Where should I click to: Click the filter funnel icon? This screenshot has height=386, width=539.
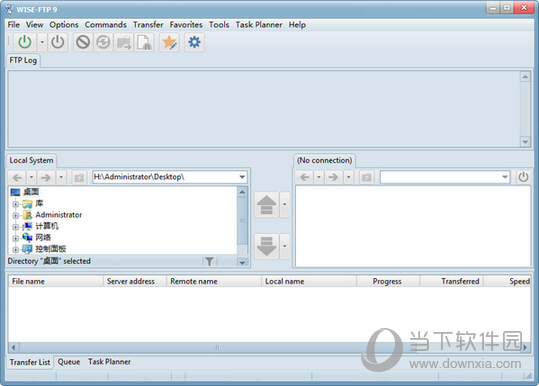tap(209, 261)
